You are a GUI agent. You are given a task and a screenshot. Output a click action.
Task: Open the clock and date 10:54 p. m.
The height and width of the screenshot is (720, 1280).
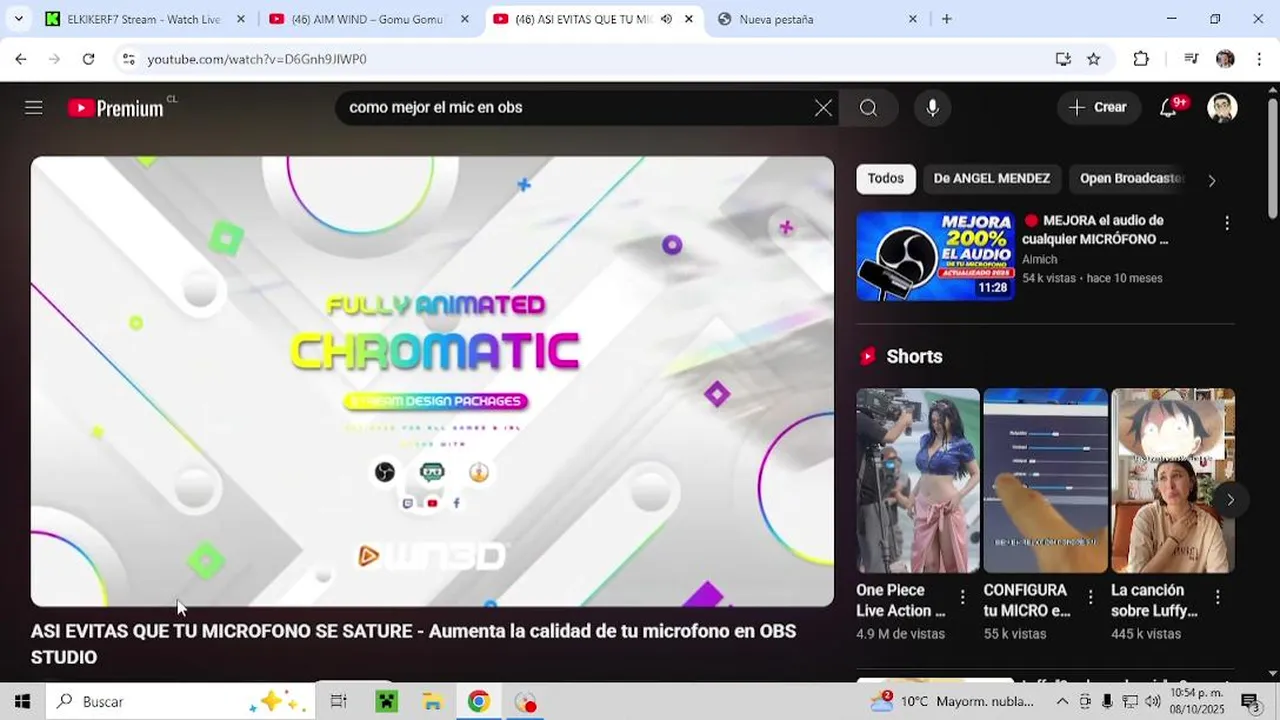point(1197,701)
